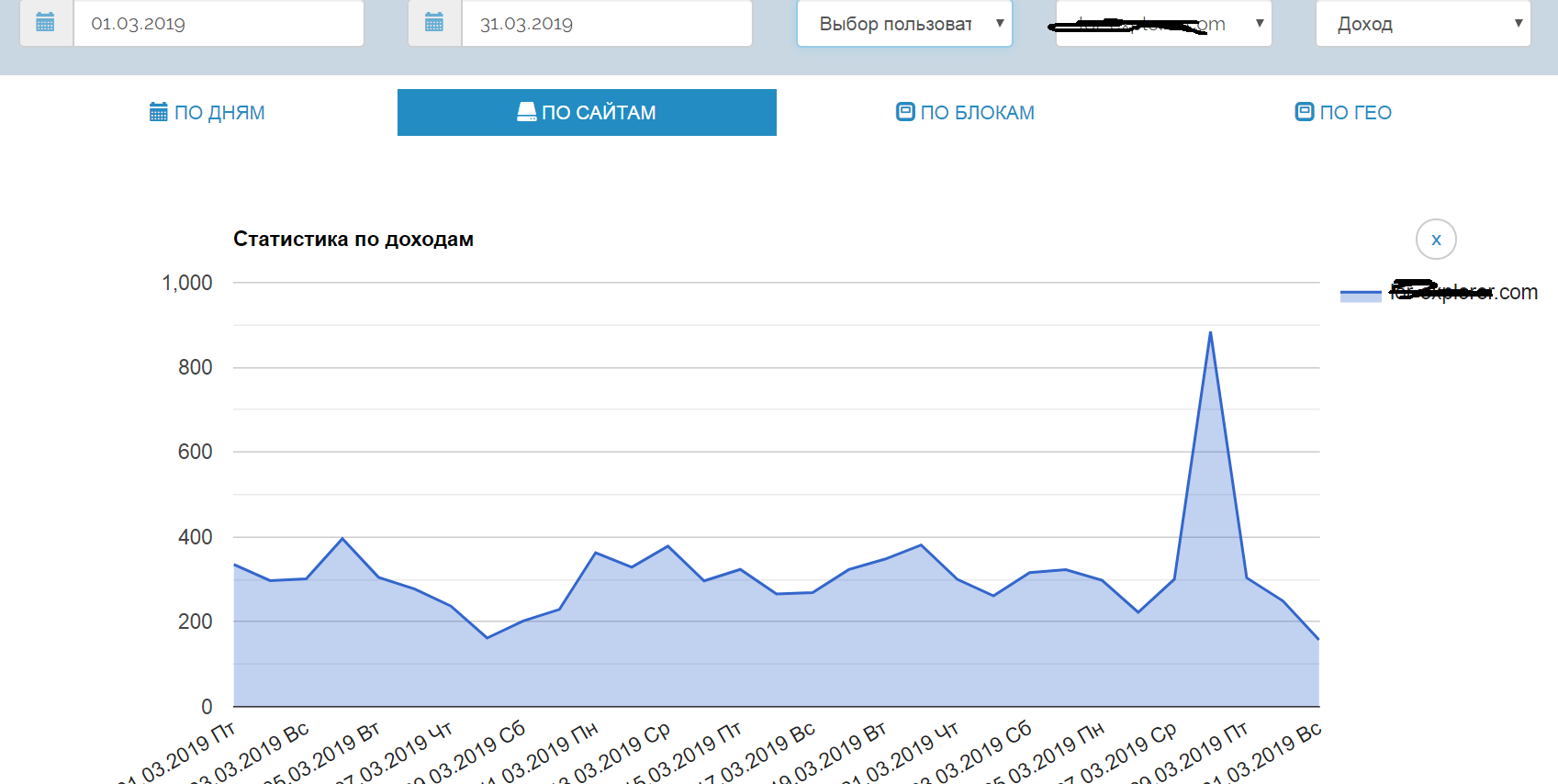Open the redacted site selection dropdown
The width and height of the screenshot is (1558, 784).
click(x=1163, y=23)
